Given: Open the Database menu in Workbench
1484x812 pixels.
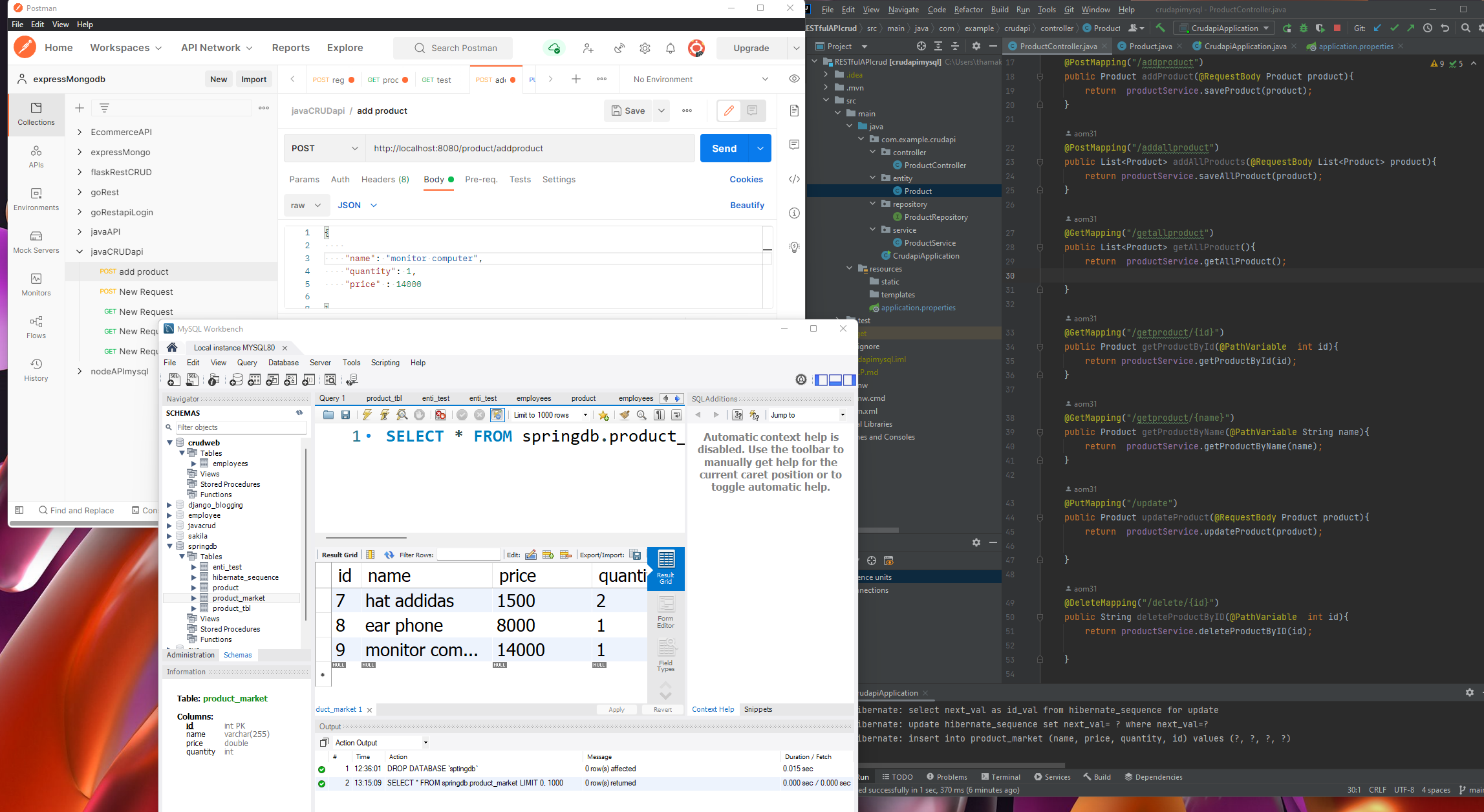Looking at the screenshot, I should 283,363.
